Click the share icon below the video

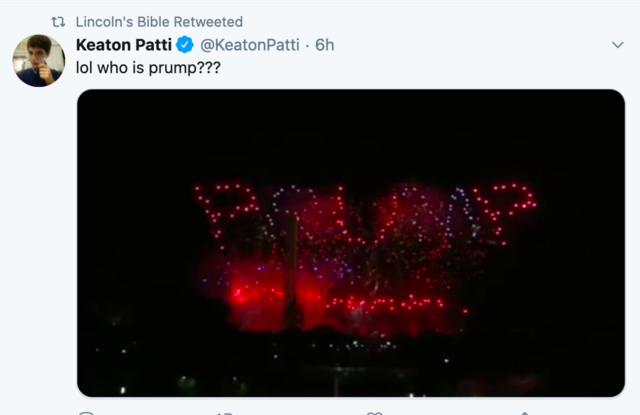click(x=524, y=413)
